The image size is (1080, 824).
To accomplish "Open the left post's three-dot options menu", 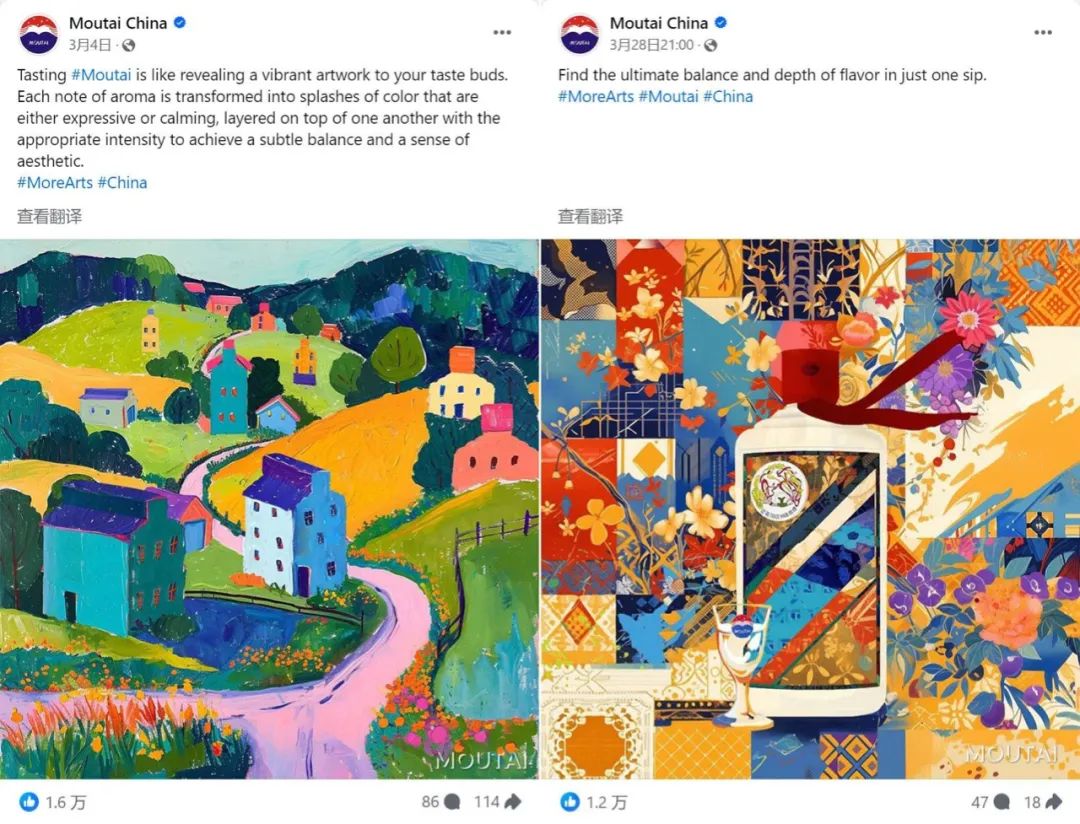I will [502, 32].
